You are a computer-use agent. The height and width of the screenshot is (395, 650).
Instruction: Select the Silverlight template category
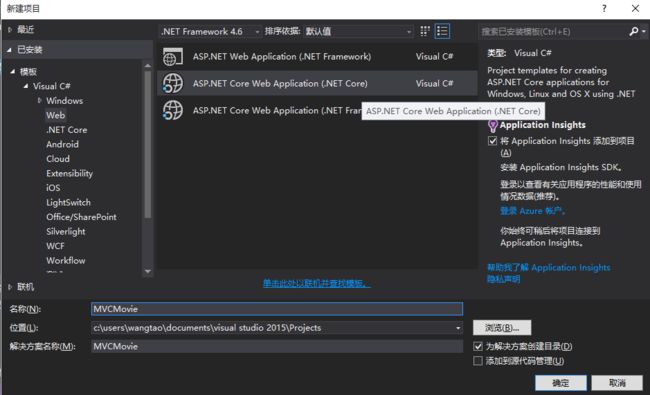click(x=66, y=231)
